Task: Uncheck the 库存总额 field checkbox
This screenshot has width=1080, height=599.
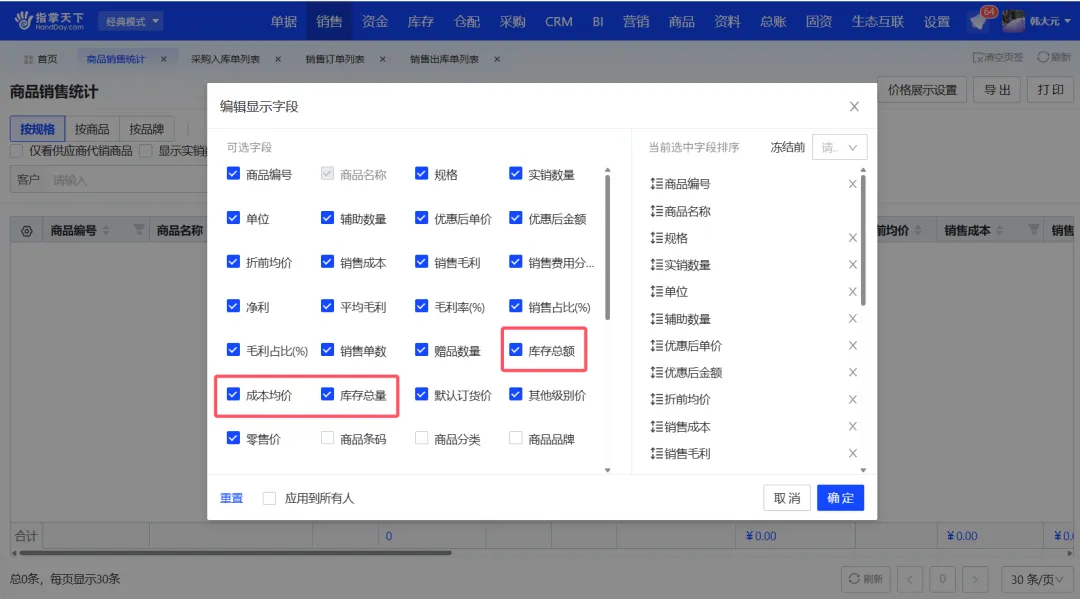Action: pyautogui.click(x=515, y=350)
